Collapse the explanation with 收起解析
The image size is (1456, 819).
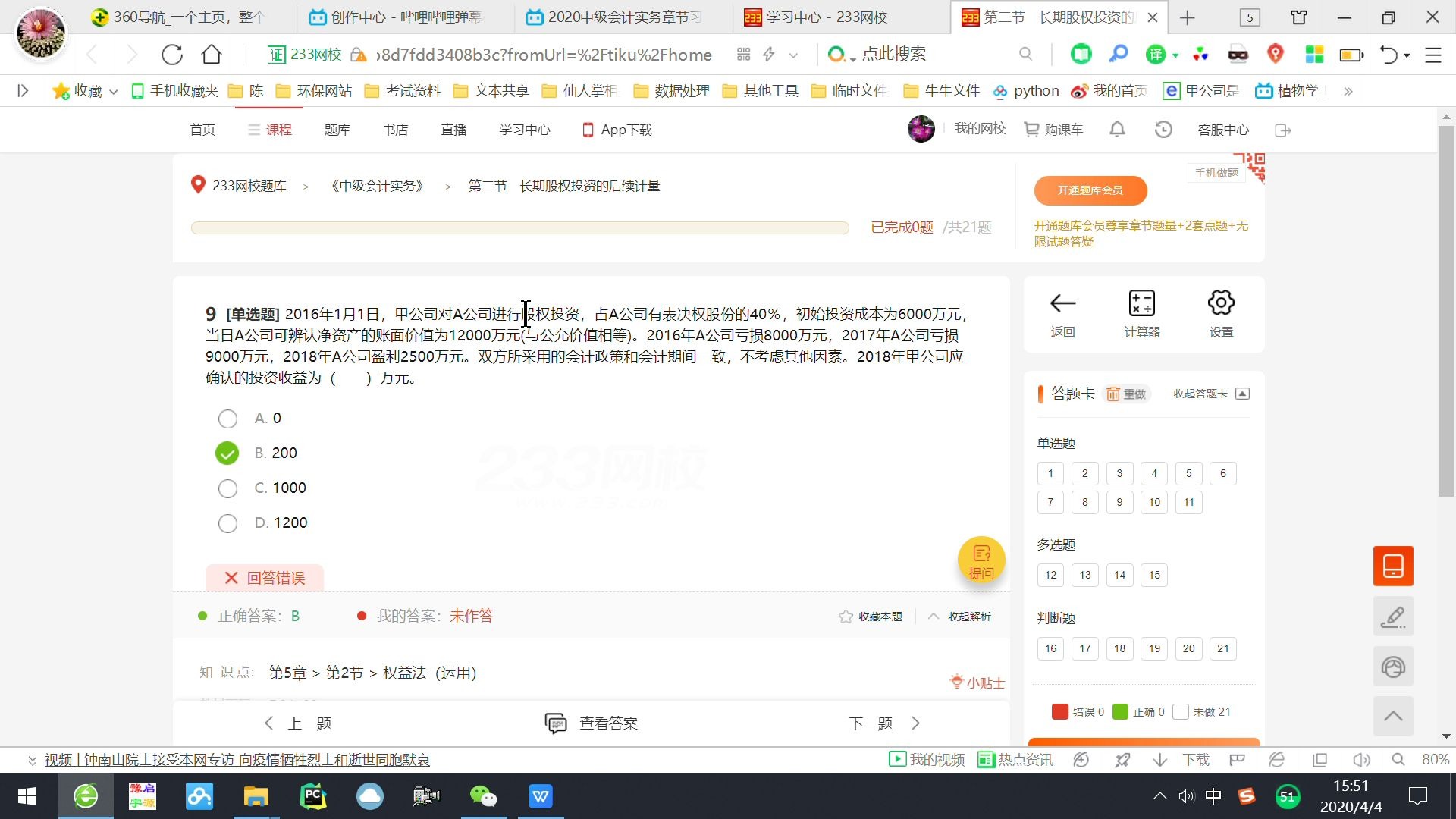(960, 617)
